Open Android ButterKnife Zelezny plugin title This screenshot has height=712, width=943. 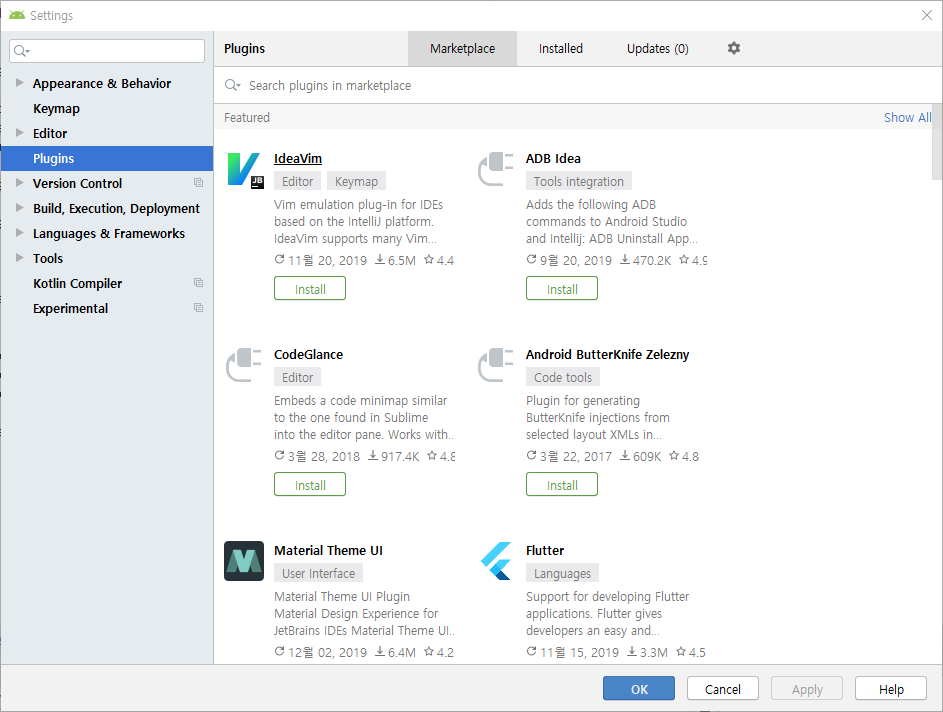click(607, 355)
